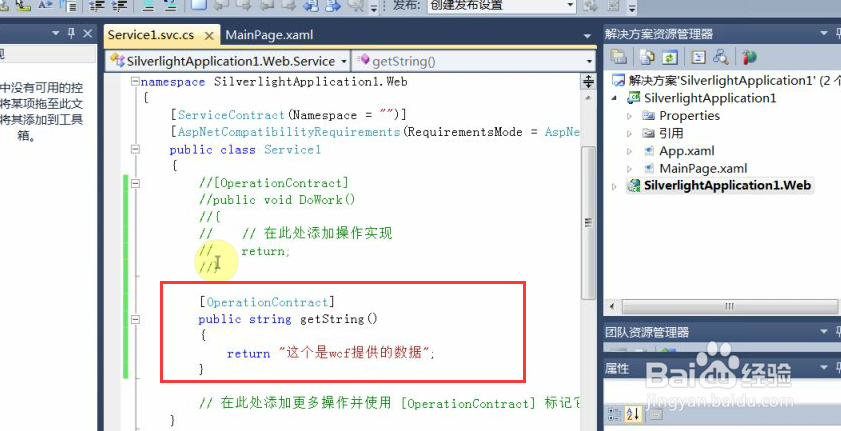Open the document tab list dropdown
The width and height of the screenshot is (841, 431).
[x=587, y=35]
